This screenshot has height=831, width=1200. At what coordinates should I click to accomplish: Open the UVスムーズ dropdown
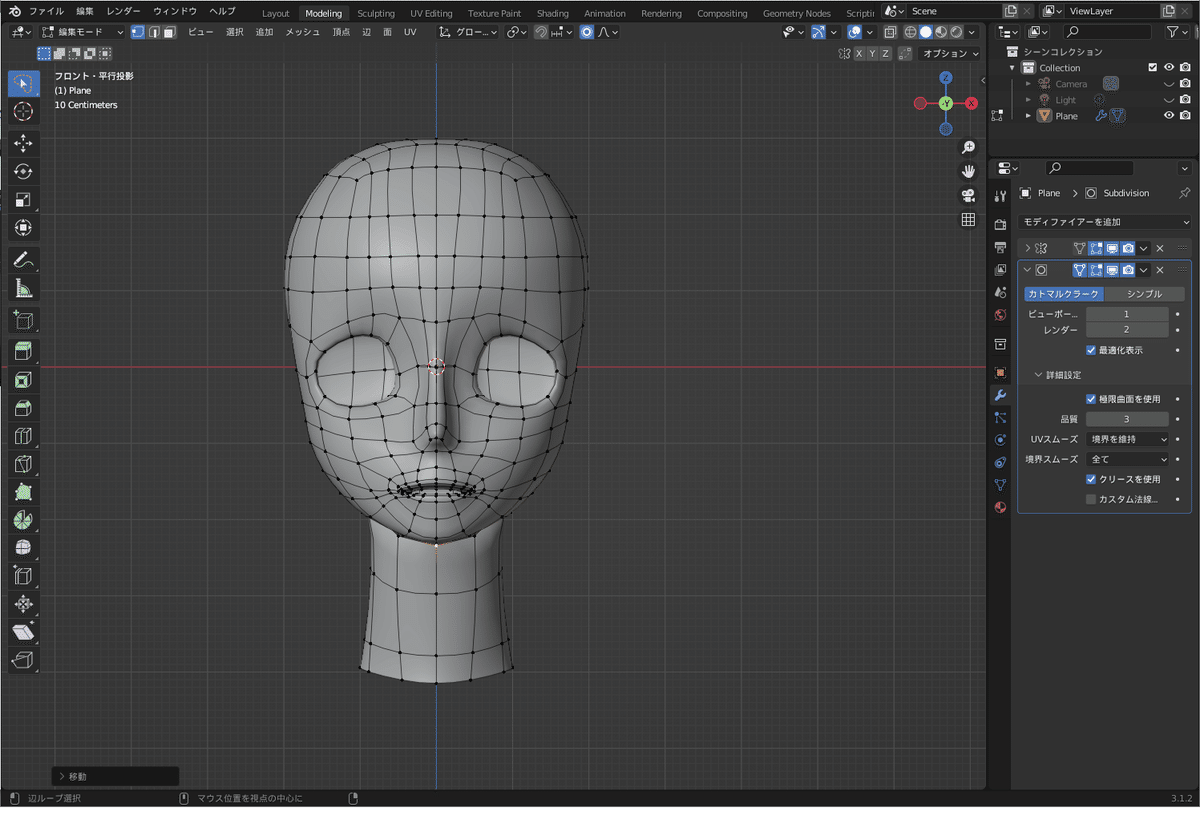pos(1127,439)
